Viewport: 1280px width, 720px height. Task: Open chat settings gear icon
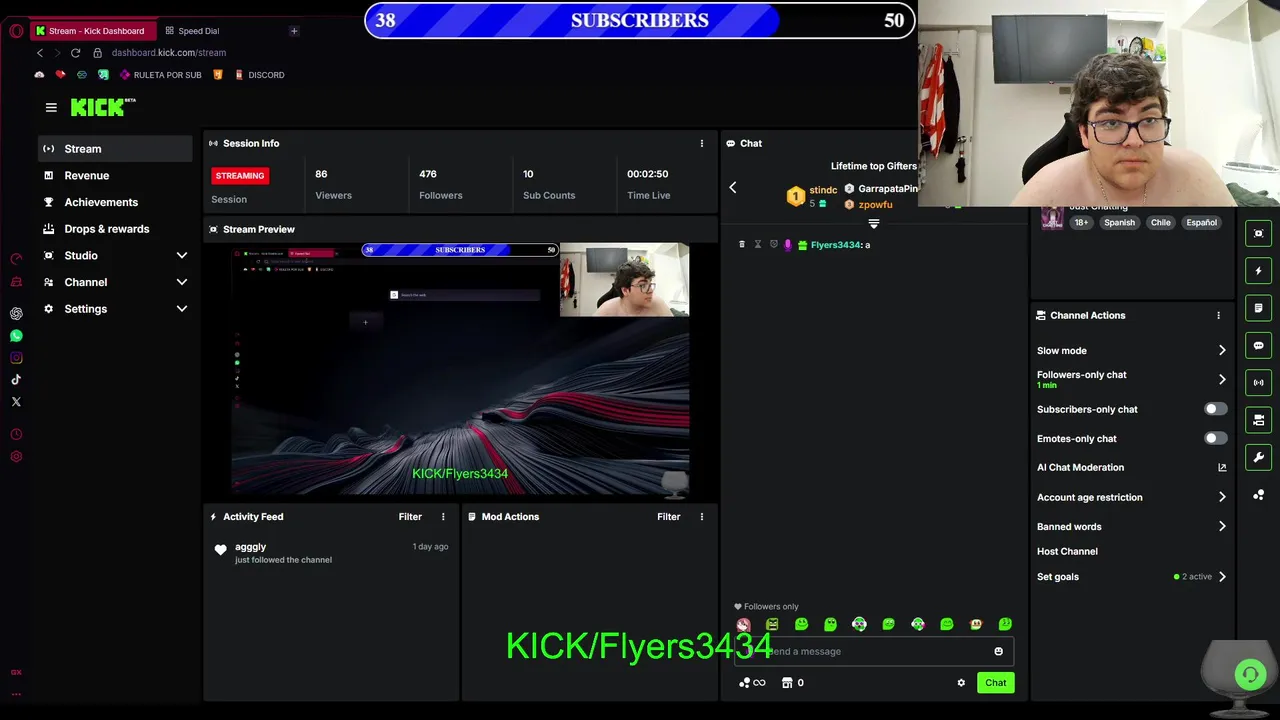click(x=961, y=683)
